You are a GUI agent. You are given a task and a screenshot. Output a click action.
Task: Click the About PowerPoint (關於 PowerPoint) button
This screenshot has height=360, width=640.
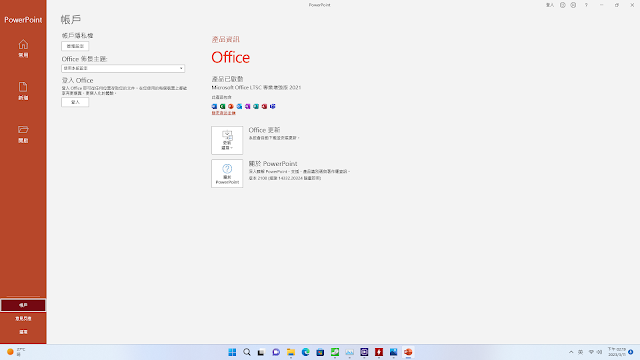point(227,173)
